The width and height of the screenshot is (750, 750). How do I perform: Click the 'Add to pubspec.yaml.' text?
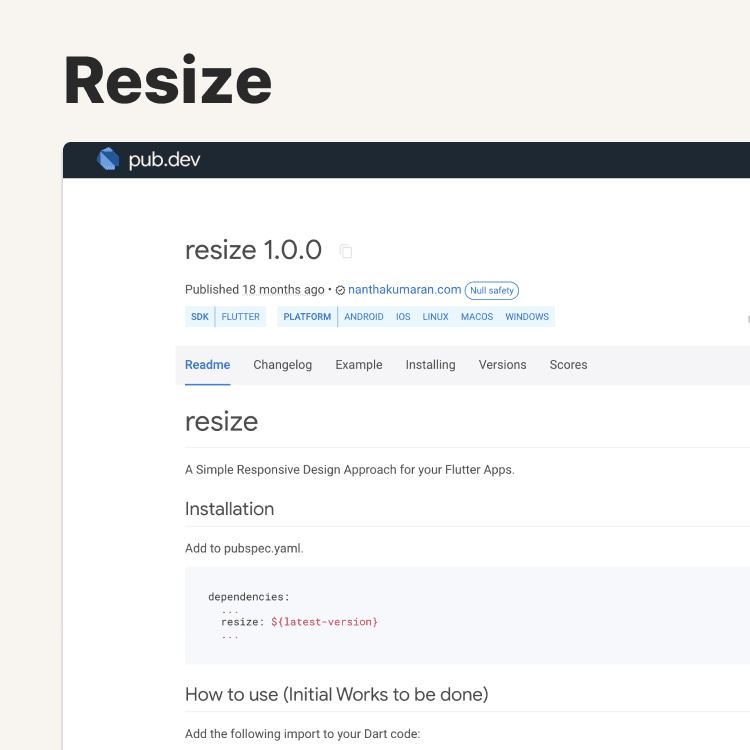(244, 548)
